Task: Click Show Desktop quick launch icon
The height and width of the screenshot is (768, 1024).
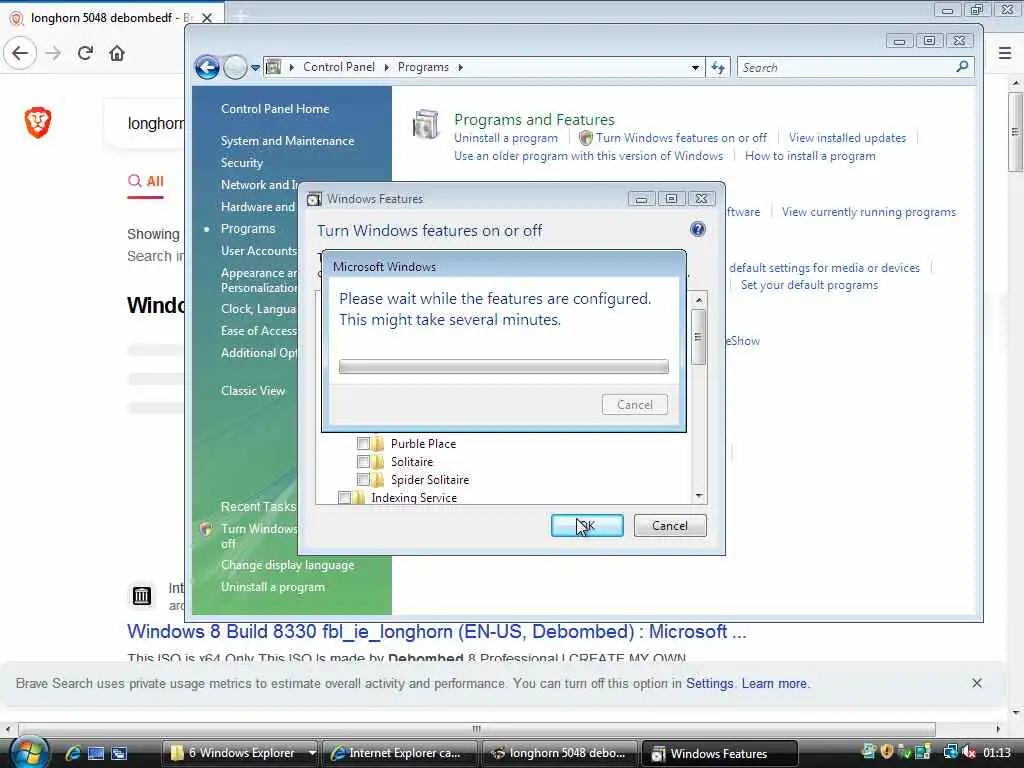Action: (x=96, y=753)
